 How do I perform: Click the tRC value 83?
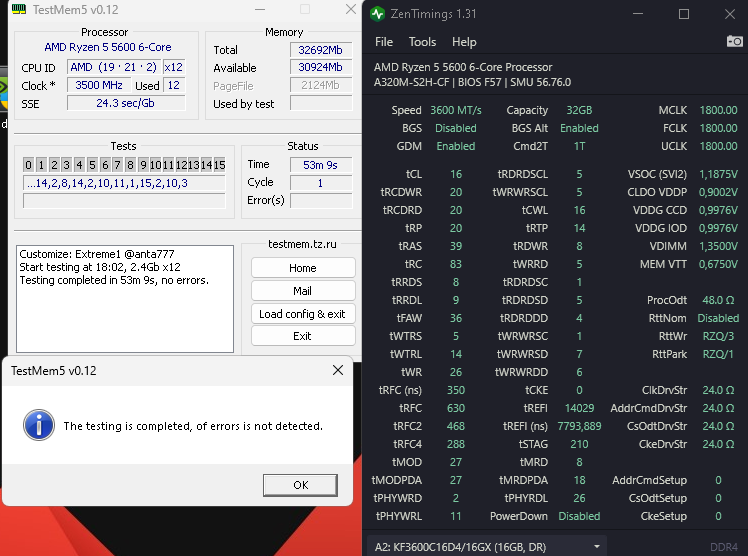pyautogui.click(x=456, y=264)
